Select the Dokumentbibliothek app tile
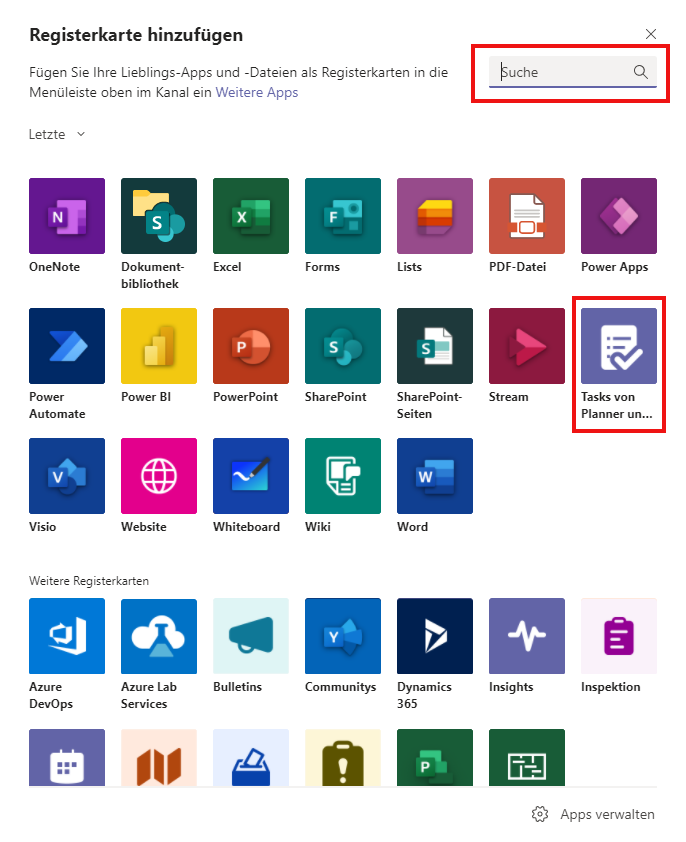The height and width of the screenshot is (842, 686). (158, 216)
